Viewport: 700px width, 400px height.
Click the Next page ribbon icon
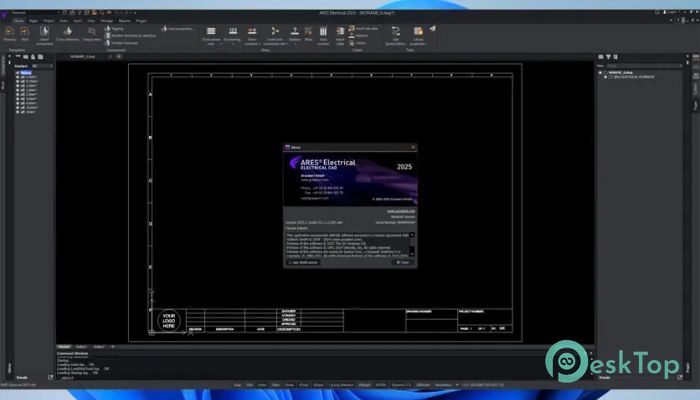coord(25,33)
